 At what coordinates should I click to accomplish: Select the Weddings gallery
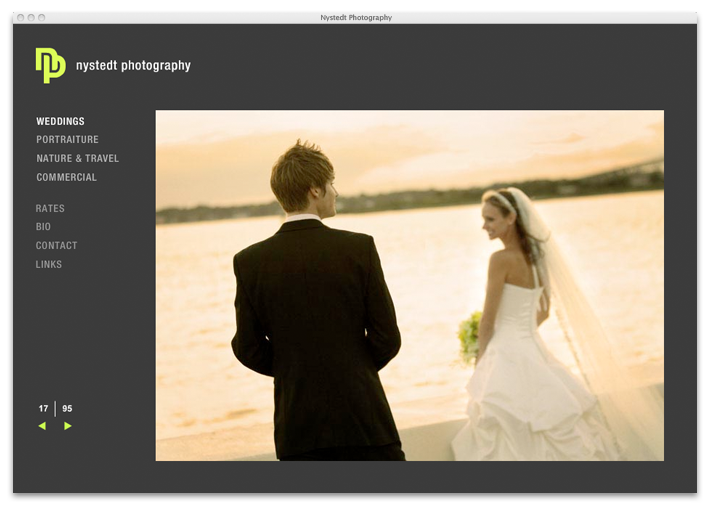[x=60, y=121]
